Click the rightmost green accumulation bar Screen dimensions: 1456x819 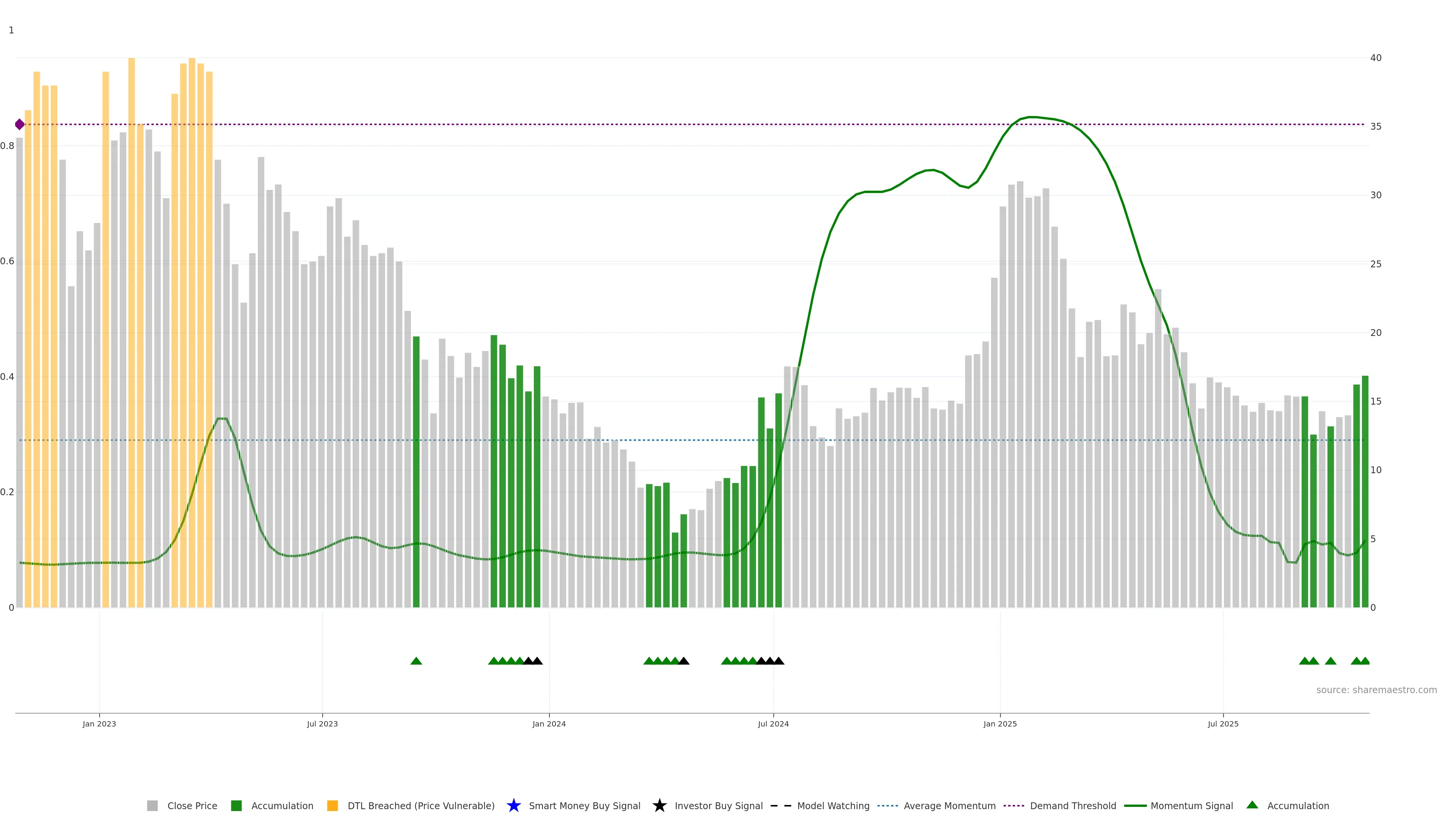[1365, 492]
